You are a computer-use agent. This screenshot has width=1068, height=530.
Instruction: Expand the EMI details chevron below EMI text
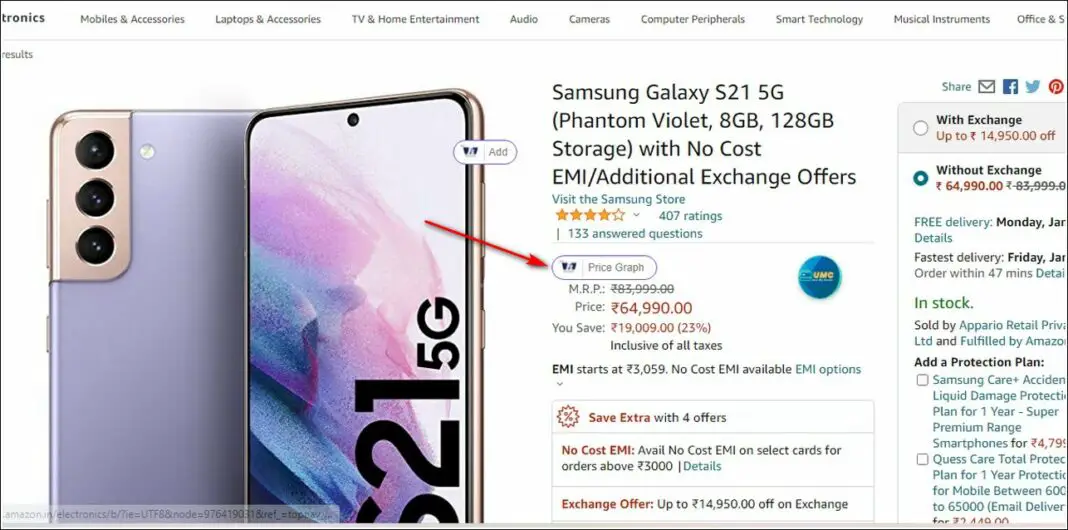pos(560,384)
